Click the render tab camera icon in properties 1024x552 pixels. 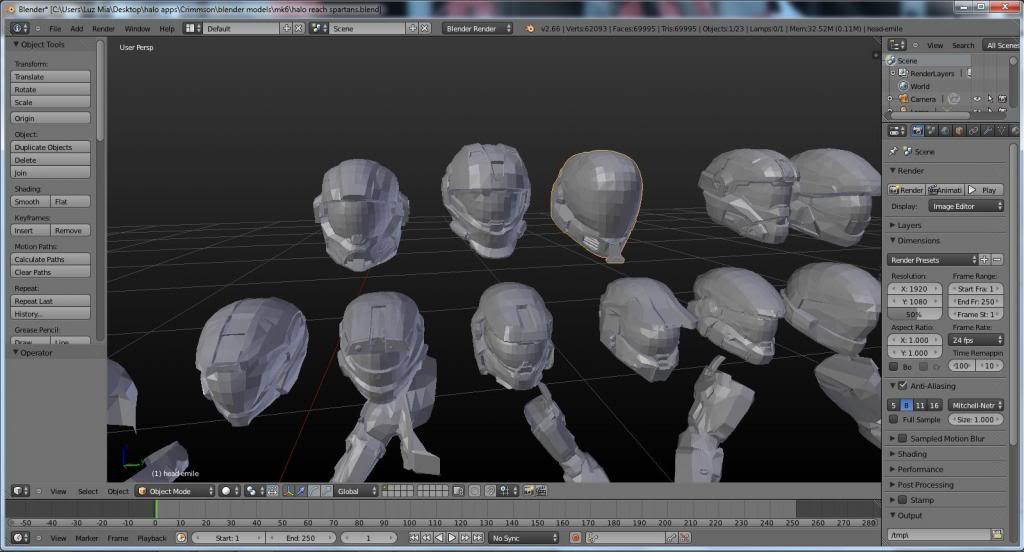pos(918,131)
